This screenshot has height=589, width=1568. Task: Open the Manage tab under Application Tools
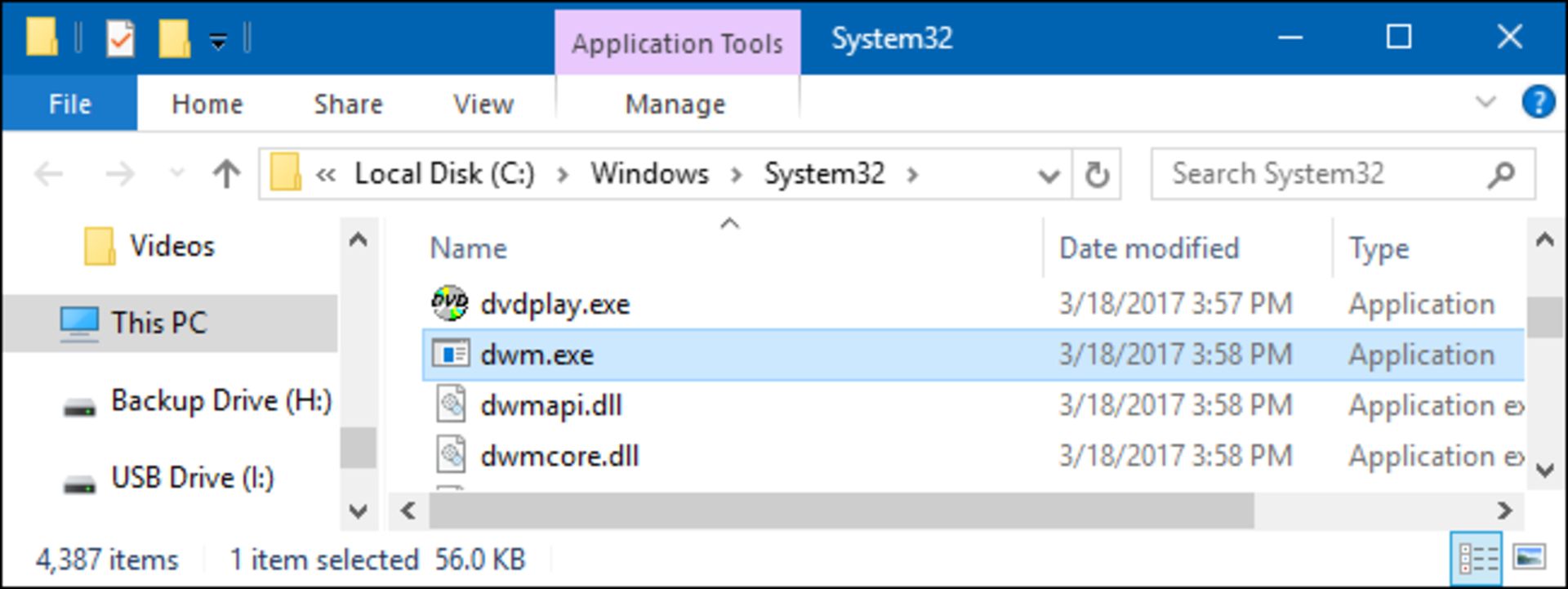click(675, 104)
